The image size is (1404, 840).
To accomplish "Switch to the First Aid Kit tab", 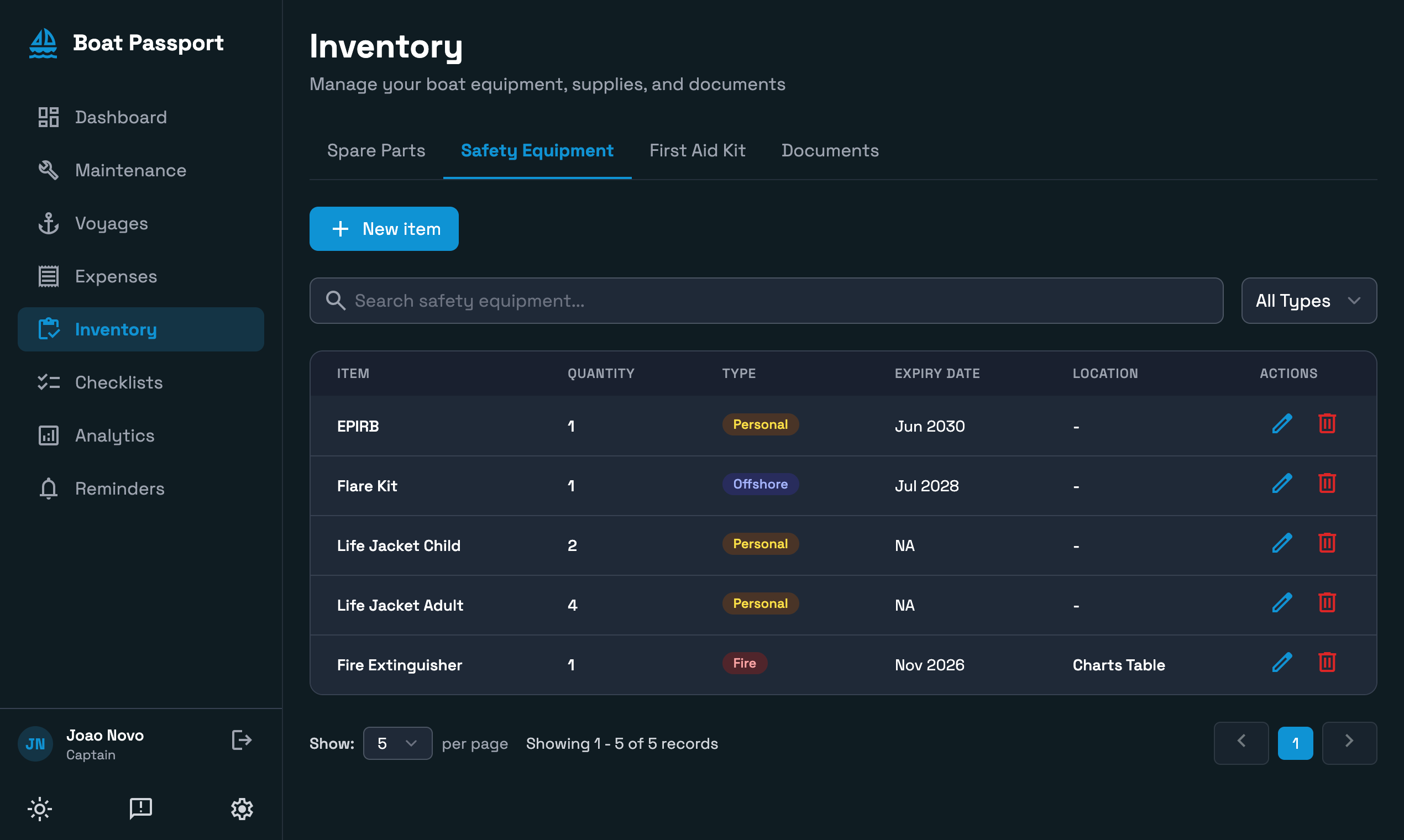I will click(x=697, y=150).
